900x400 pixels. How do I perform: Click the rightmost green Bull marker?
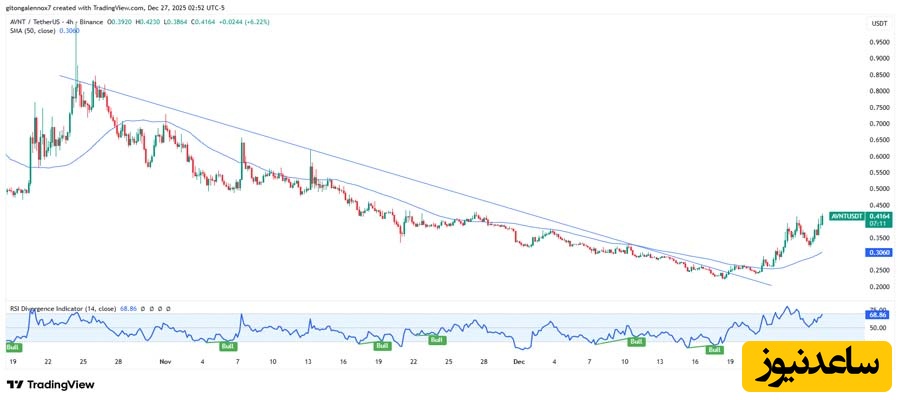[x=714, y=350]
